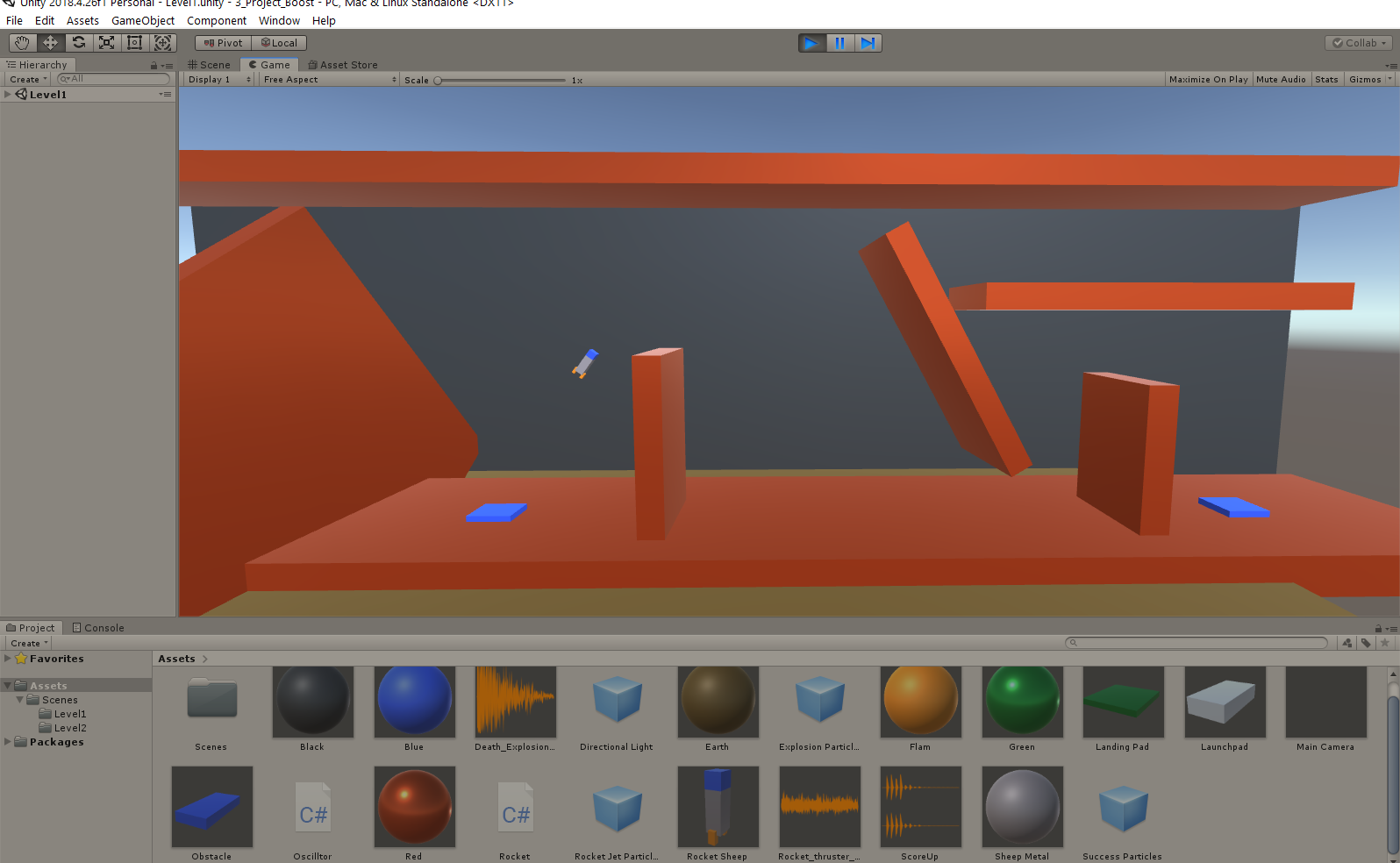This screenshot has width=1400, height=863.
Task: Click the save search star icon
Action: click(1385, 643)
